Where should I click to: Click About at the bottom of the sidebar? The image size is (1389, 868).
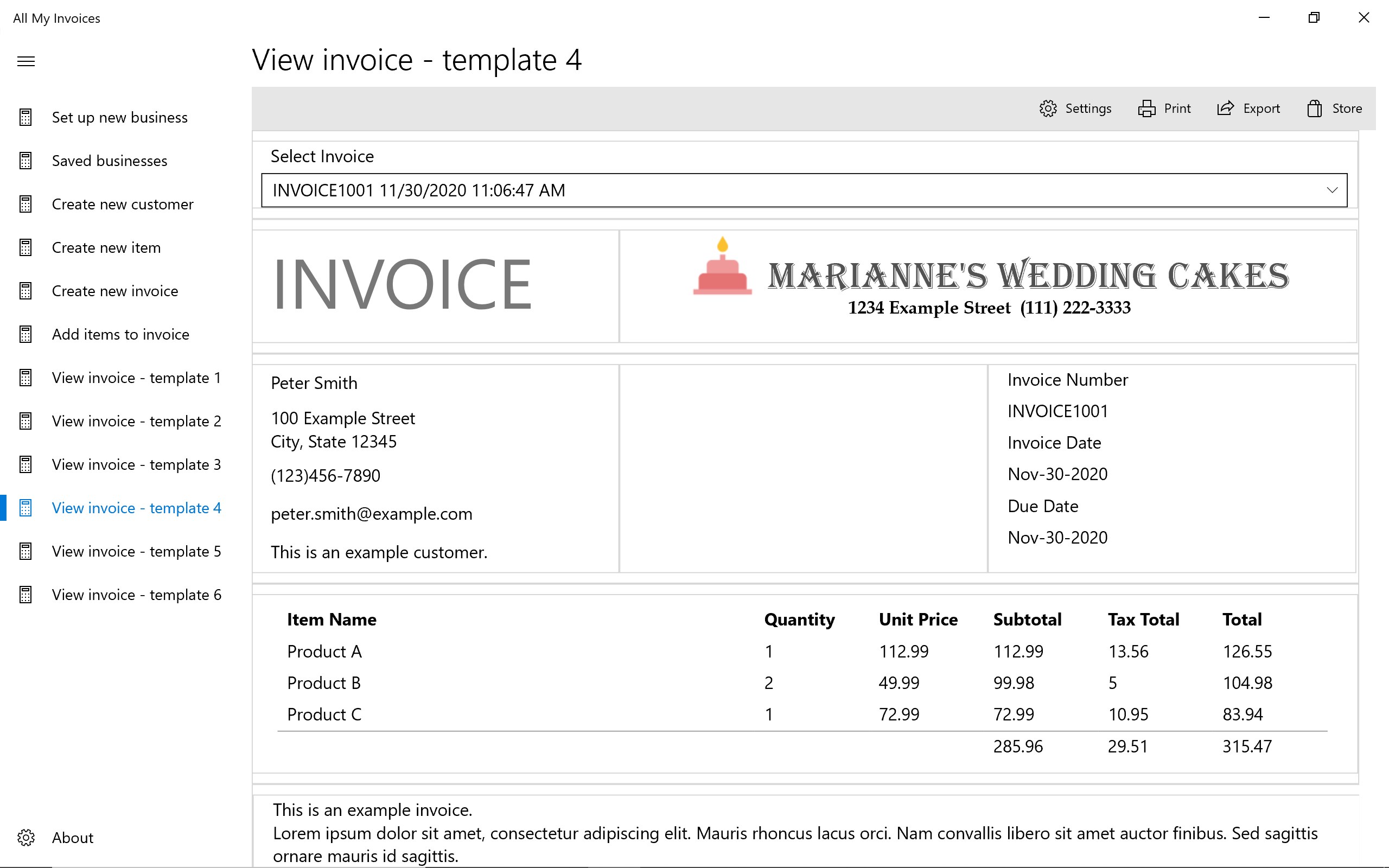72,838
